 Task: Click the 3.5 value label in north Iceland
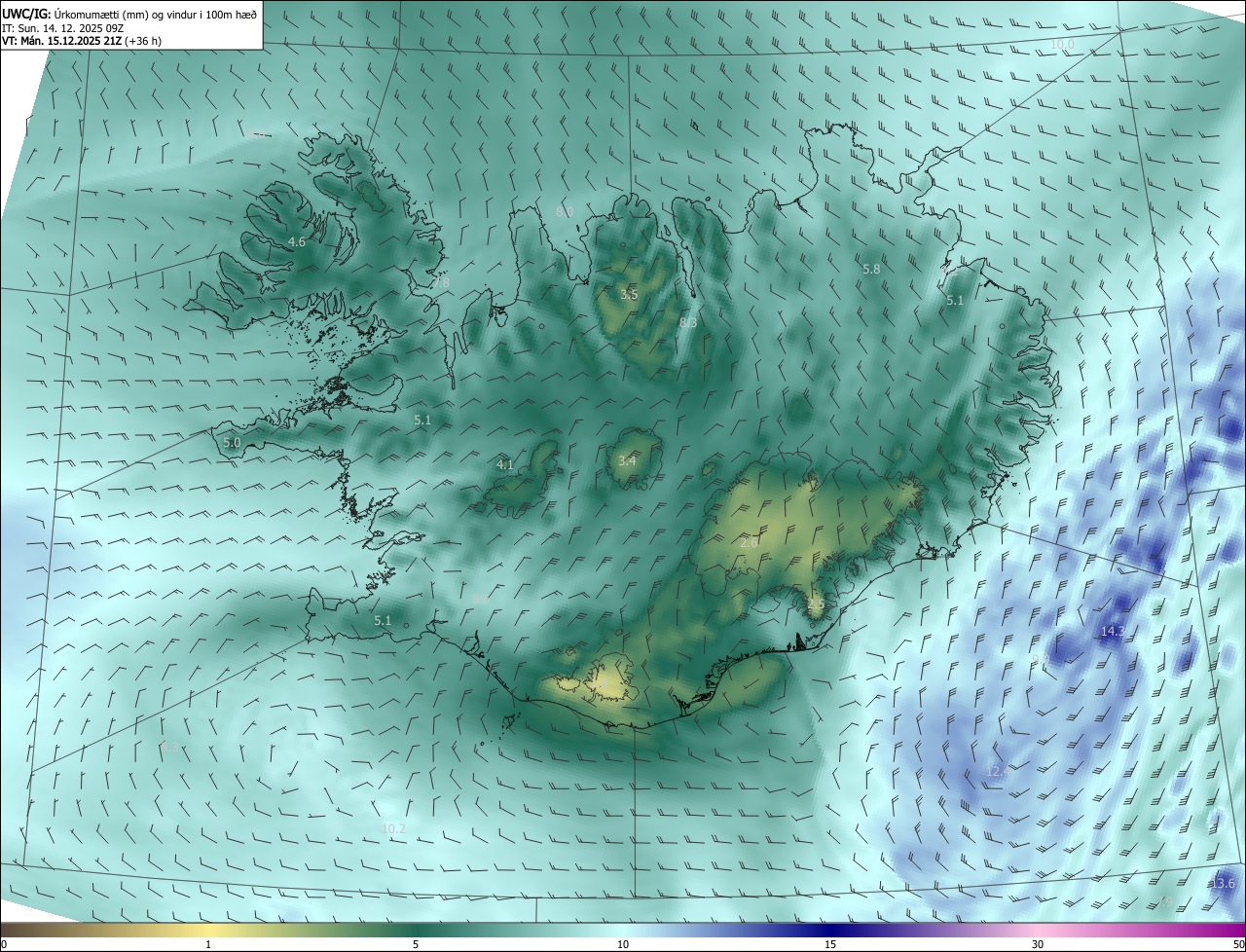[x=629, y=294]
